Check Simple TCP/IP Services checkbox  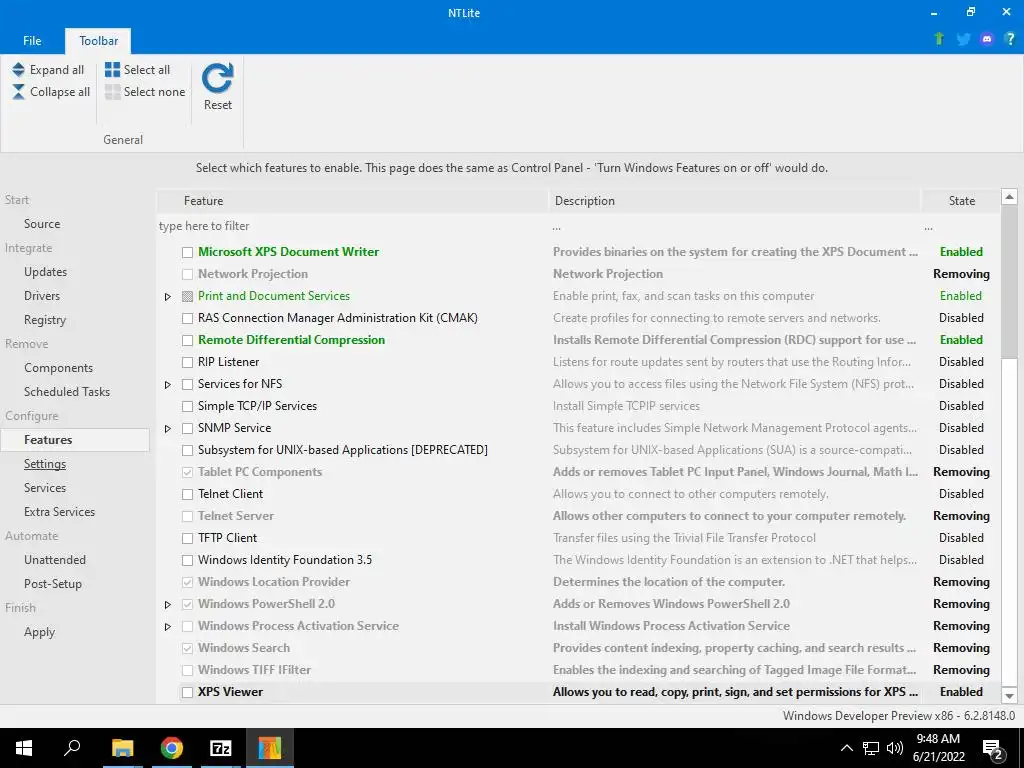[x=187, y=406]
